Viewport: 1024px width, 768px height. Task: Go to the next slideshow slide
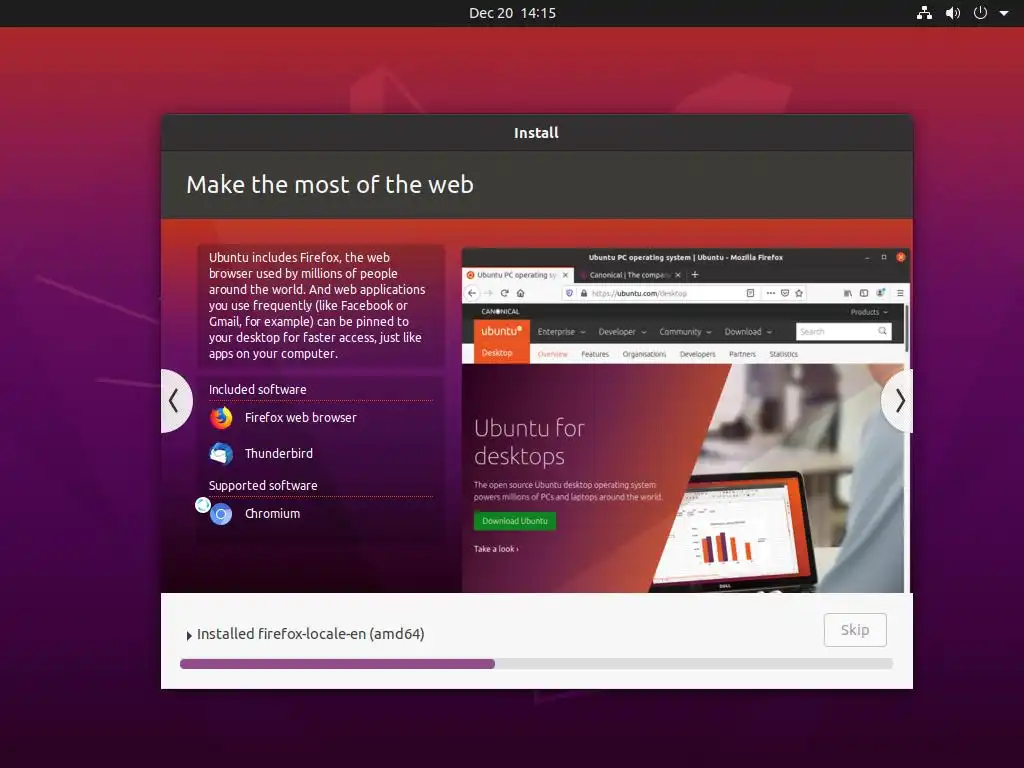coord(899,400)
